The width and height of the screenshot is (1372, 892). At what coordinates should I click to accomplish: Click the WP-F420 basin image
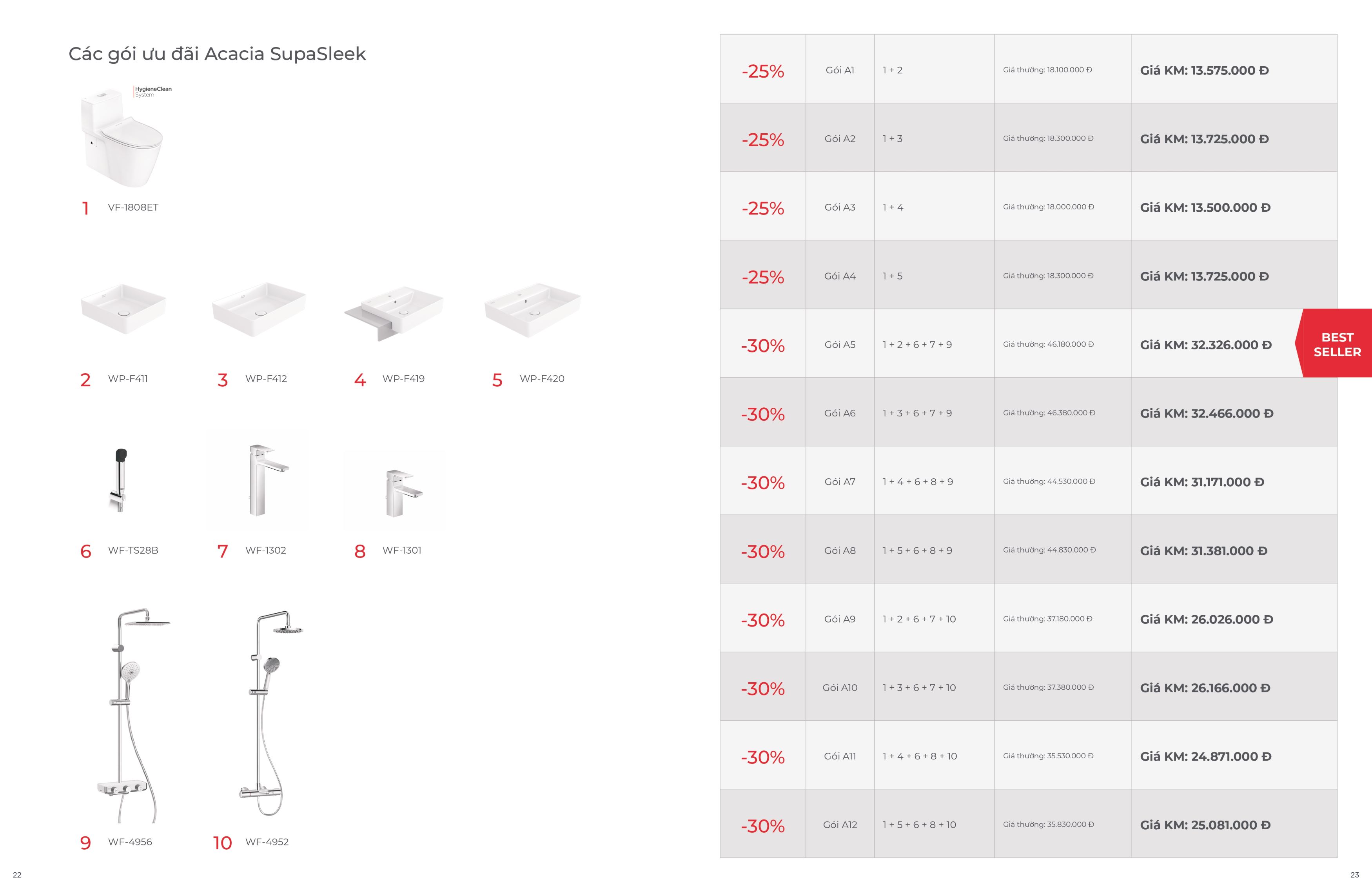point(533,310)
